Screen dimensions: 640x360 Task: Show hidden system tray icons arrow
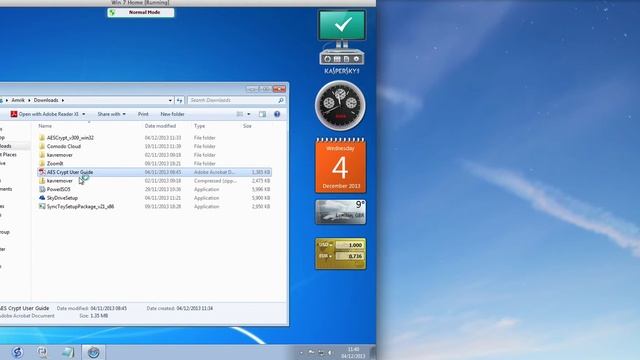tap(302, 353)
